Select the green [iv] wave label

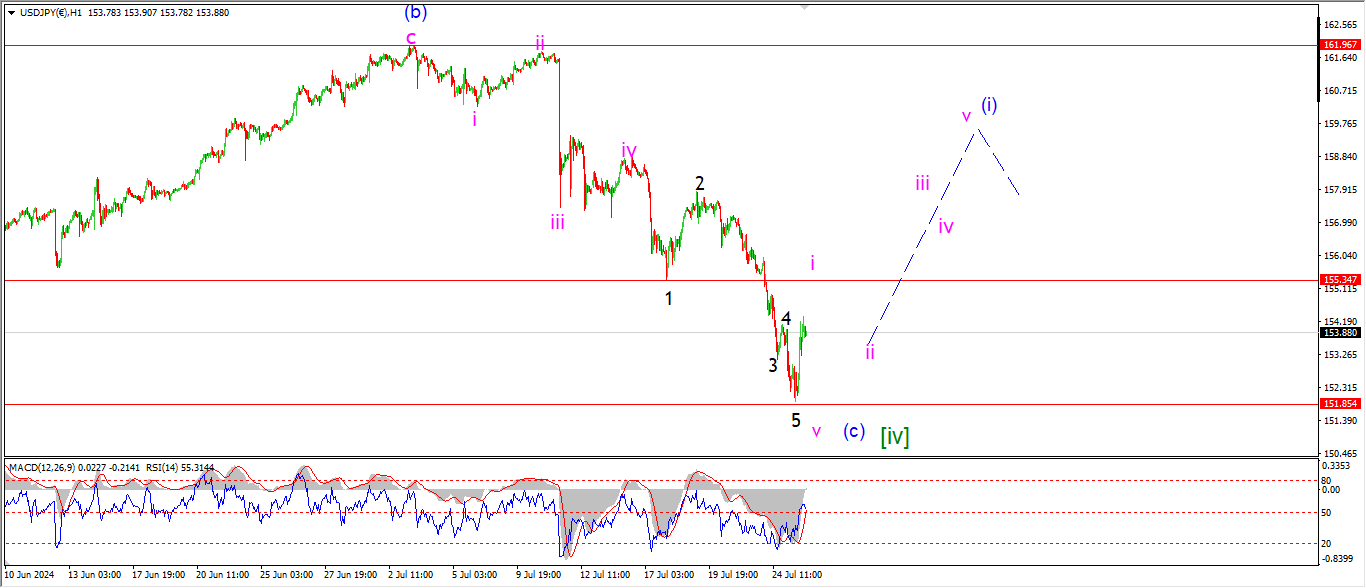point(894,436)
